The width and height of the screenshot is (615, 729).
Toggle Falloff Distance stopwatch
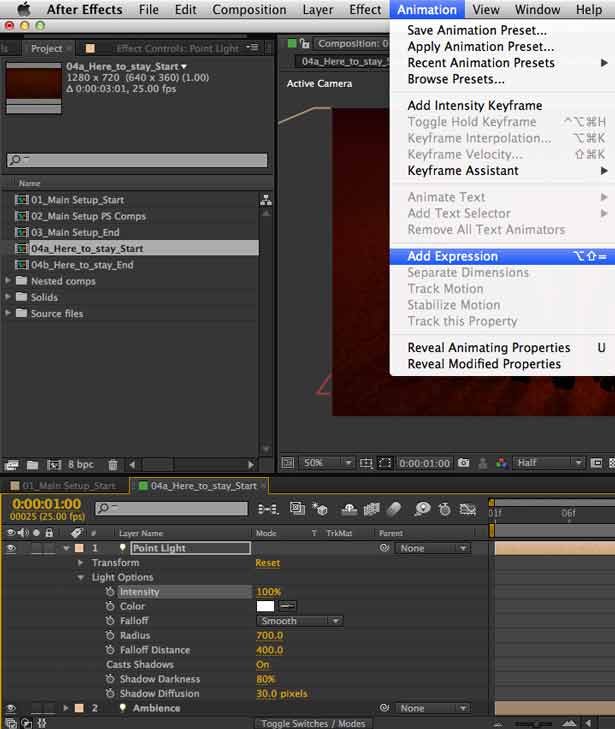[110, 650]
